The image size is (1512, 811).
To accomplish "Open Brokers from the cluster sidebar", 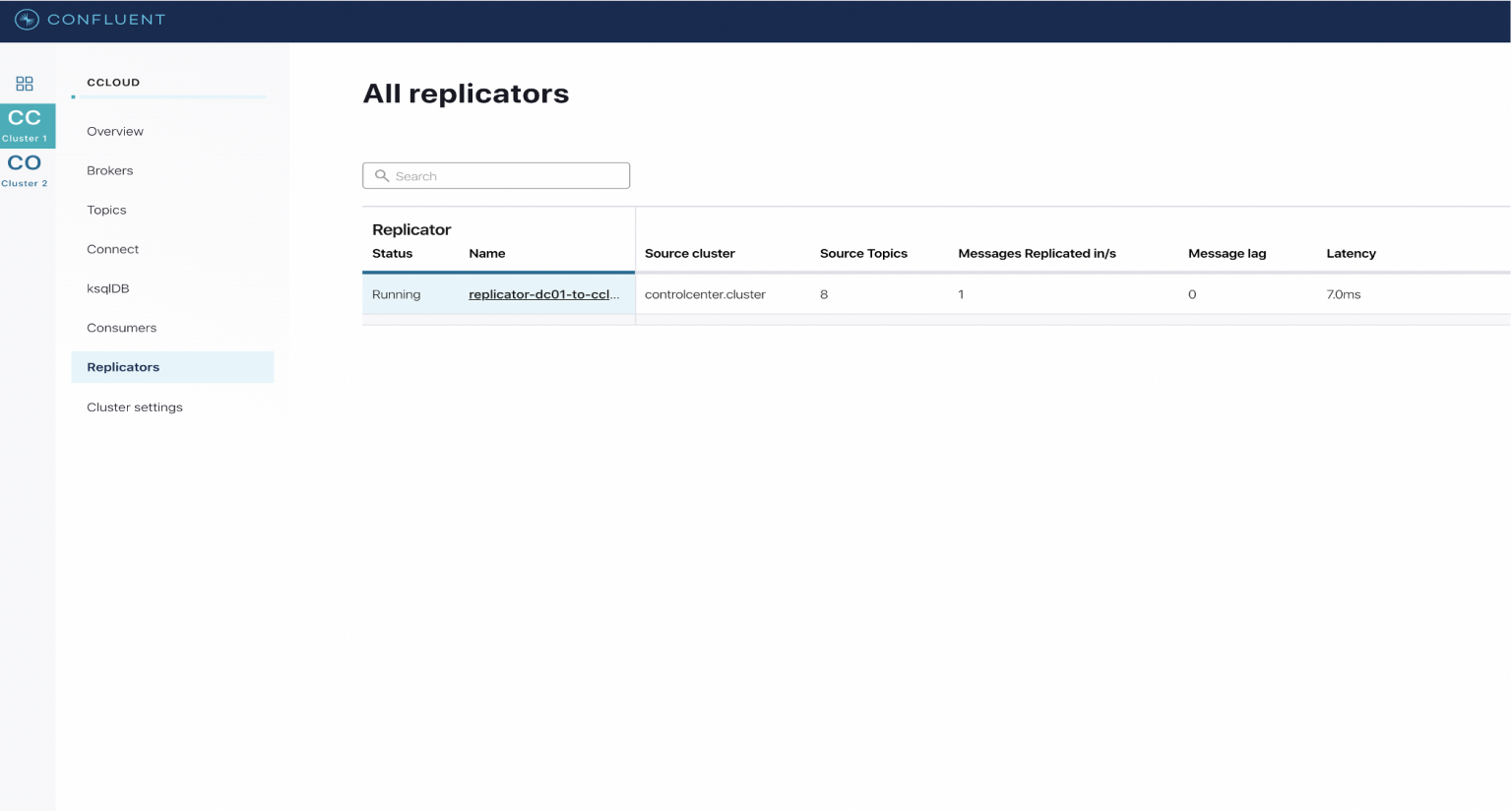I will coord(109,170).
